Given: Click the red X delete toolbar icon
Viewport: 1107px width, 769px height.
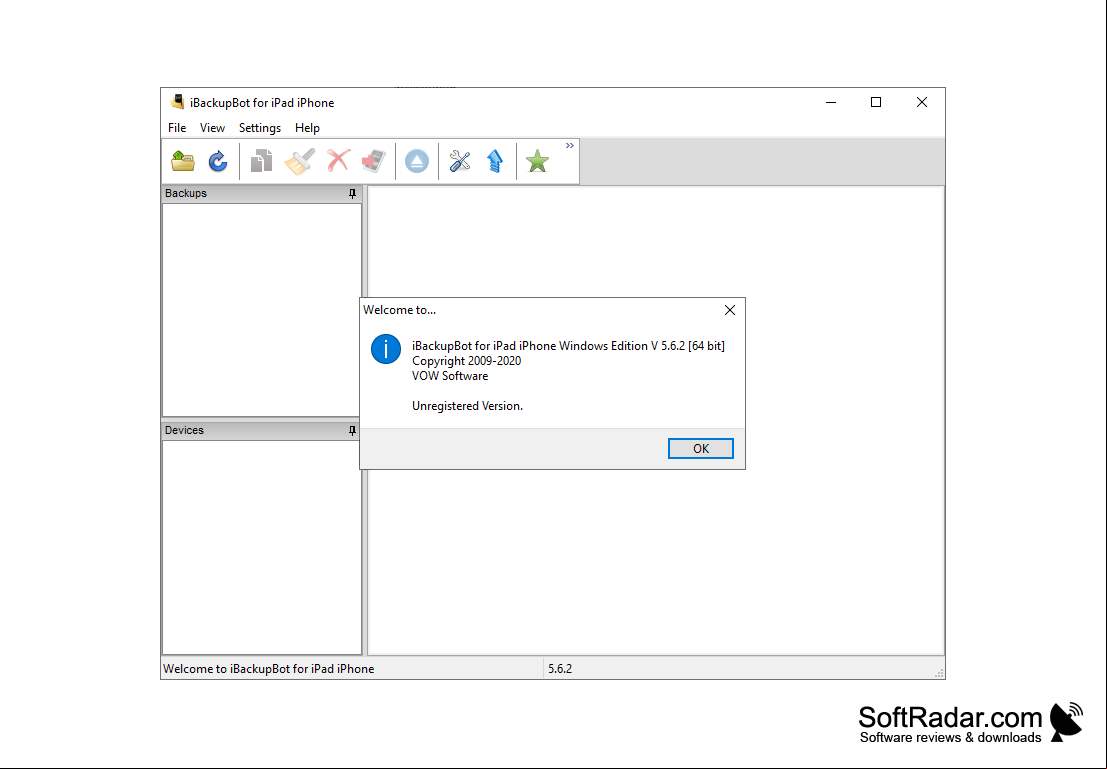Looking at the screenshot, I should (339, 161).
